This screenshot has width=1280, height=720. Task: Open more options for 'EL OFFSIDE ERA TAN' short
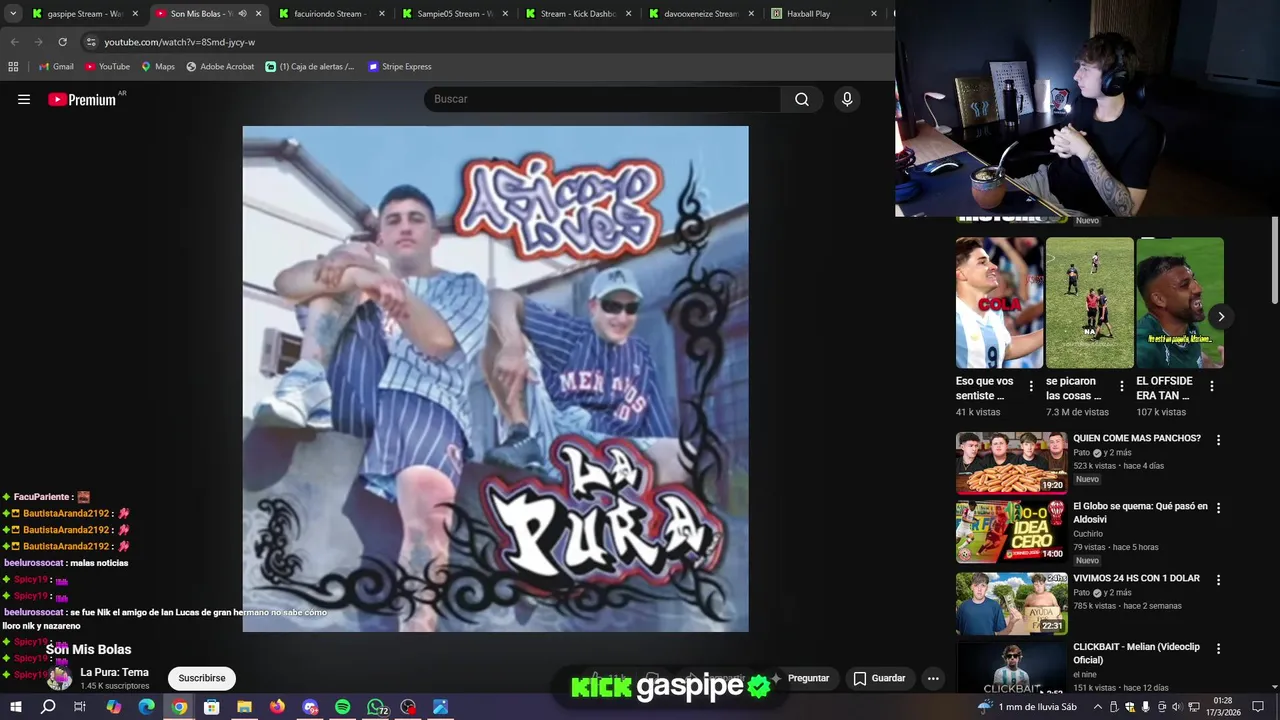click(1211, 386)
